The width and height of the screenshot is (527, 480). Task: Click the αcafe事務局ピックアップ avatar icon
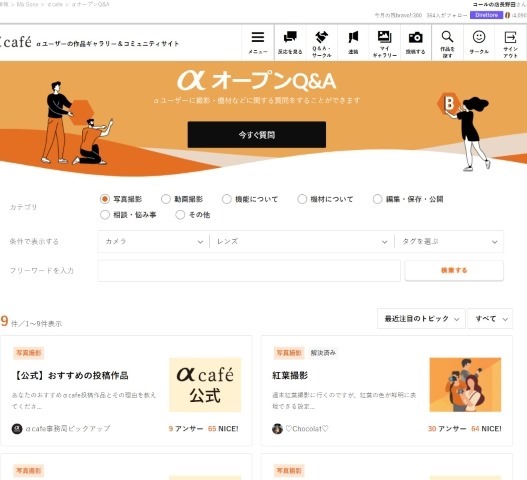(x=17, y=429)
